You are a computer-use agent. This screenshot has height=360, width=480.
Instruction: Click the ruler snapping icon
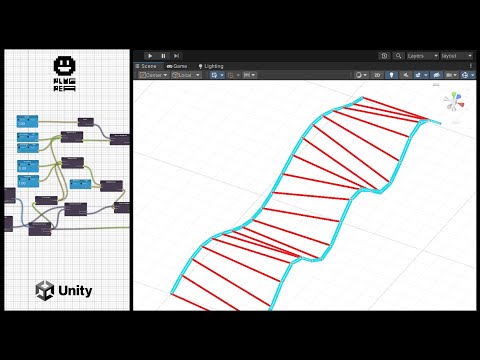tap(247, 75)
